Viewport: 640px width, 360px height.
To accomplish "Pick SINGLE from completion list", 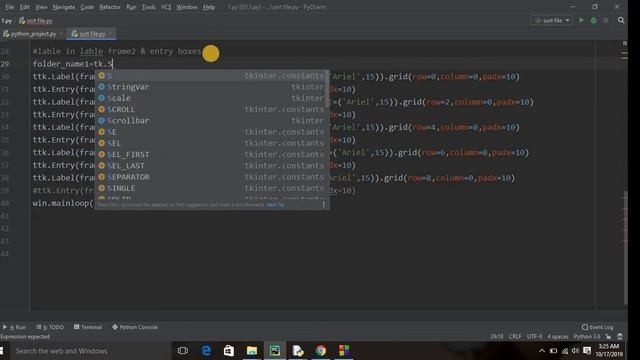I will coord(211,188).
